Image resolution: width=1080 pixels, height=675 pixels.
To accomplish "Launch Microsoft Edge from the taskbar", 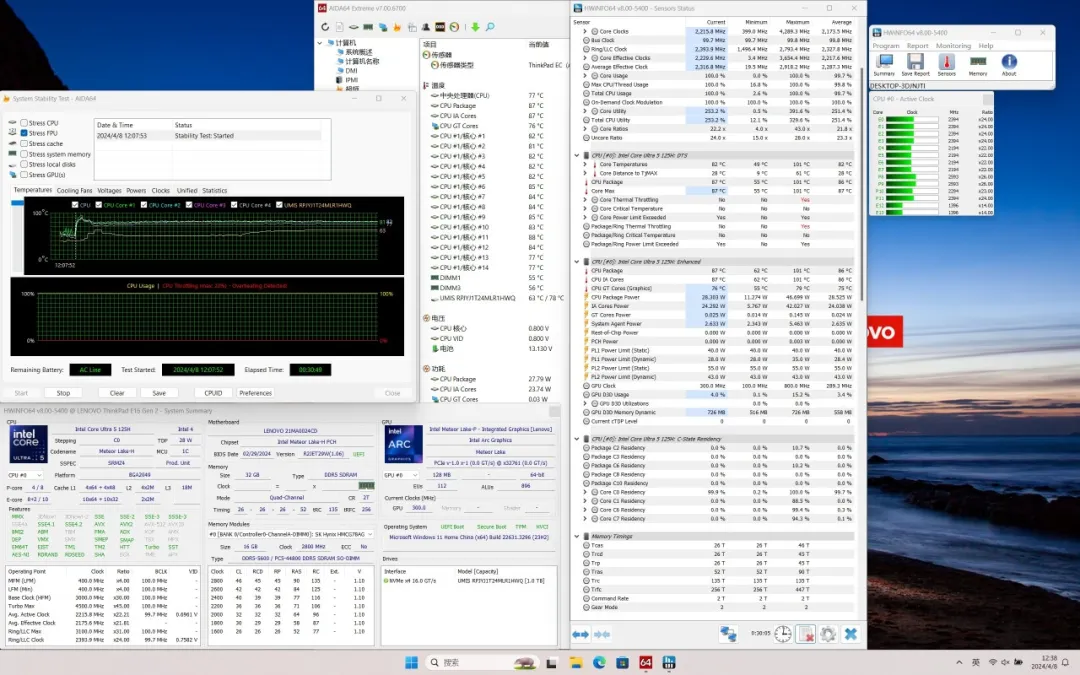I will tap(599, 663).
